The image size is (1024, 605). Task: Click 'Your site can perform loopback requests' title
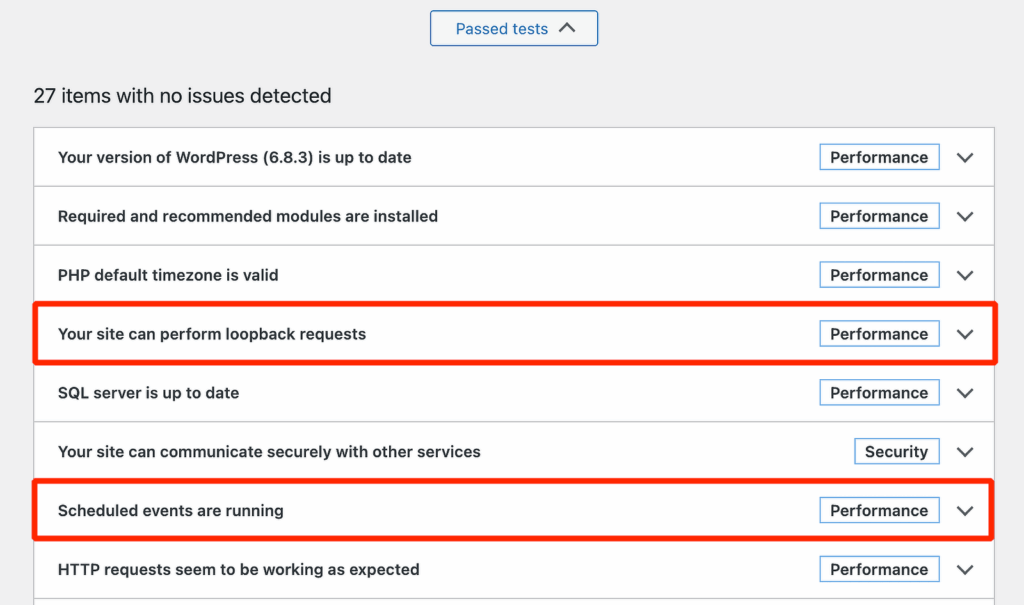pyautogui.click(x=211, y=334)
